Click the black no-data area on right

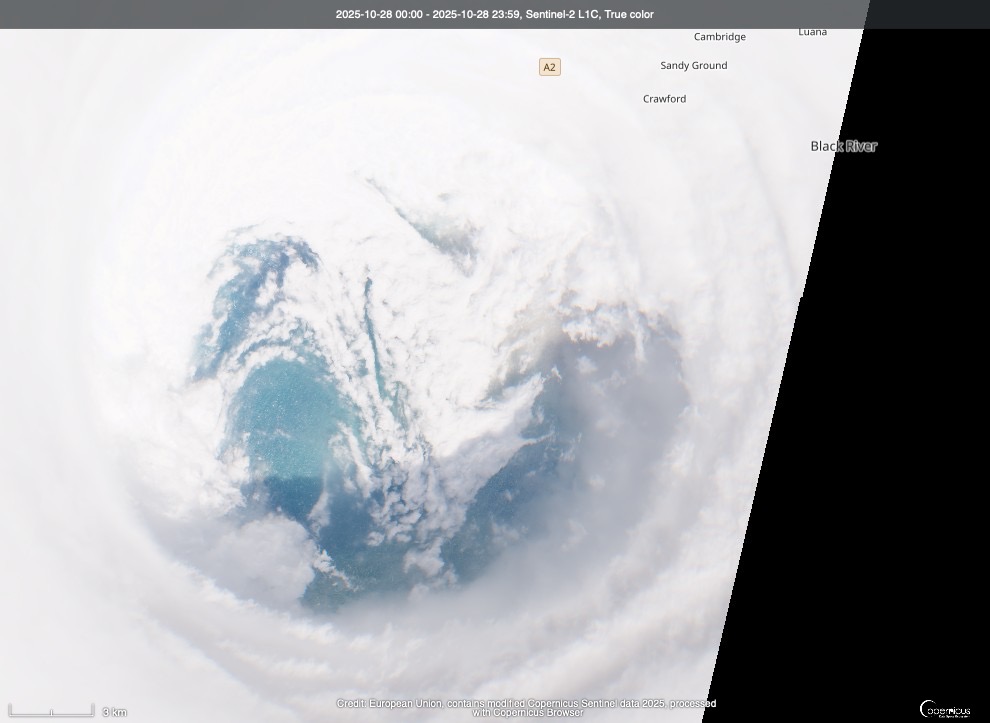(900, 400)
